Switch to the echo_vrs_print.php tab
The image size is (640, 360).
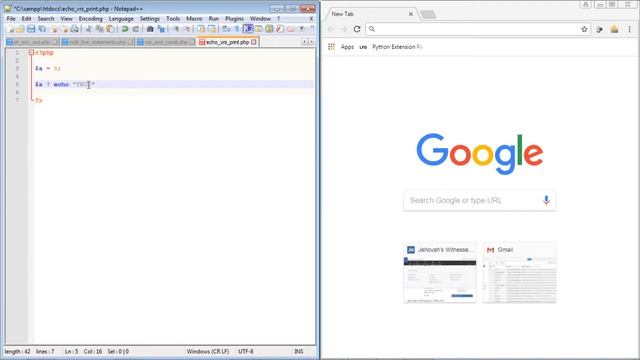pyautogui.click(x=227, y=42)
